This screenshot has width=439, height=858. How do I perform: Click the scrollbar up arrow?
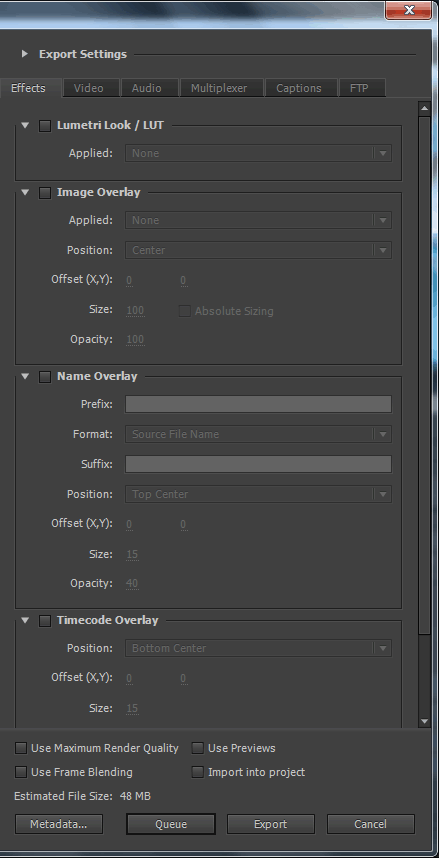pos(425,108)
